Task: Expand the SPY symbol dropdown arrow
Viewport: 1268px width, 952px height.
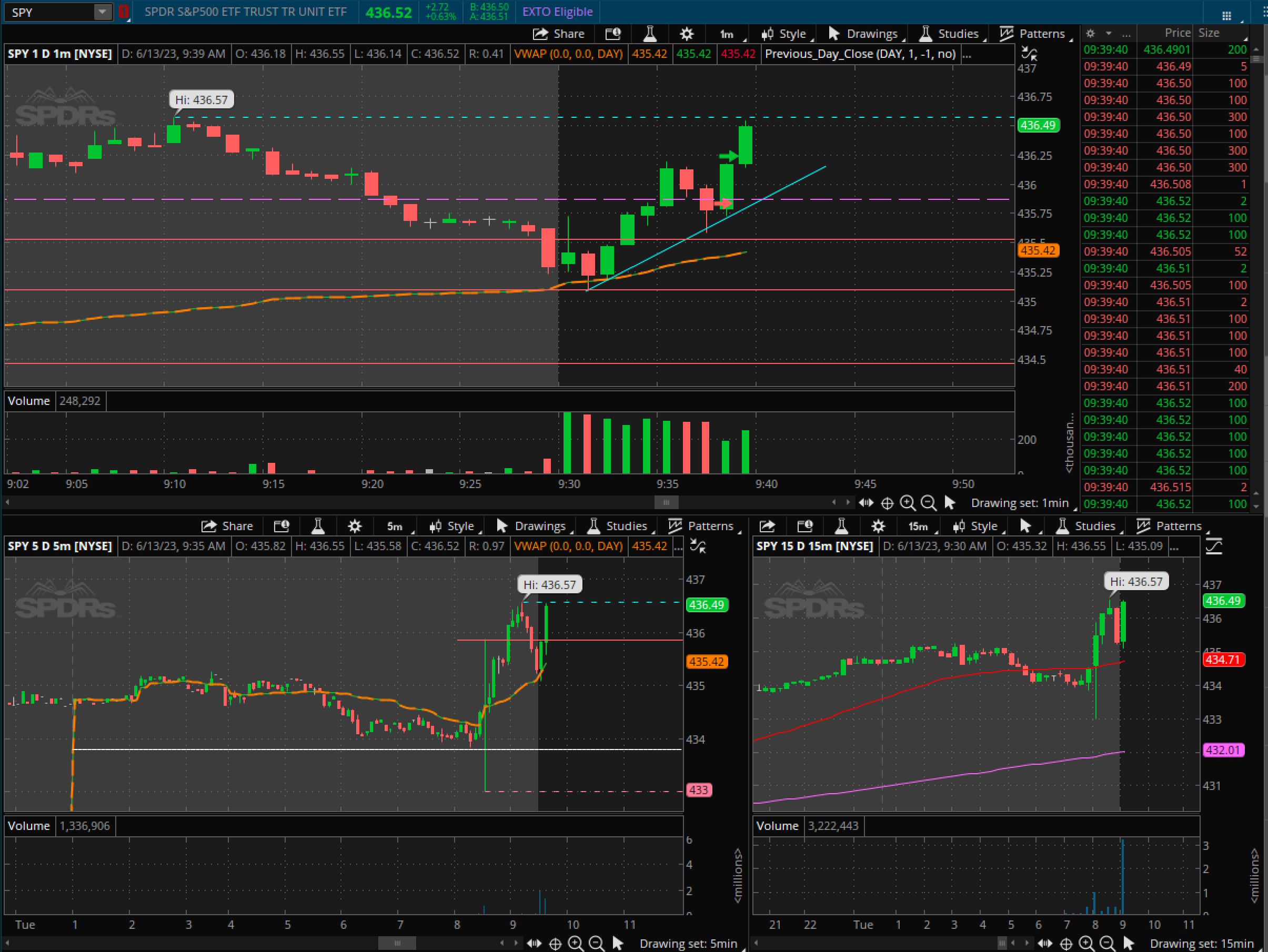Action: coord(102,12)
